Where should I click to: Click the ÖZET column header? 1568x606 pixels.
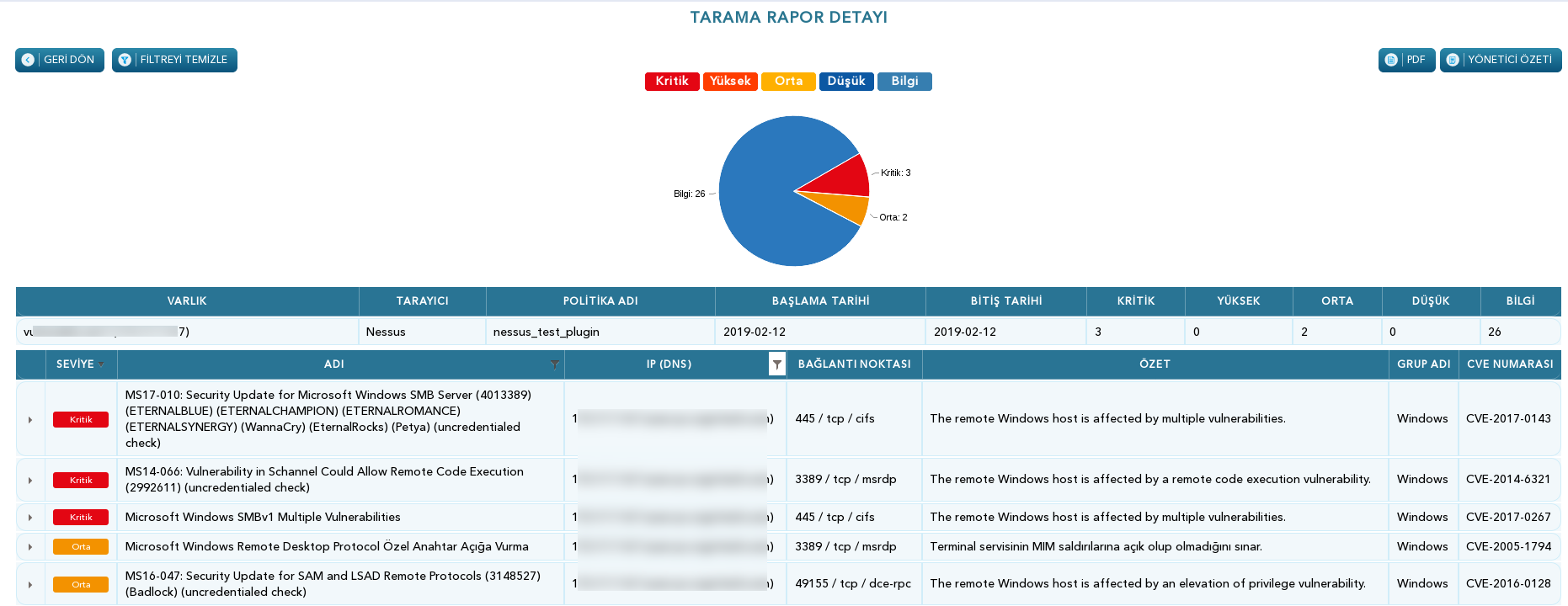tap(1155, 364)
